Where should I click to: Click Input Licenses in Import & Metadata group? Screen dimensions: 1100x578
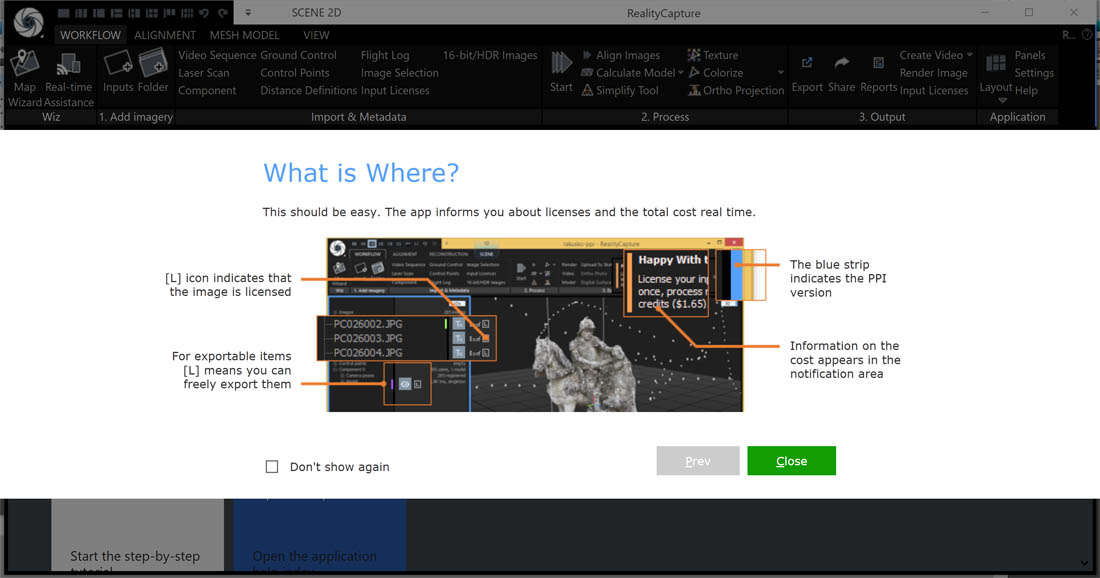395,90
